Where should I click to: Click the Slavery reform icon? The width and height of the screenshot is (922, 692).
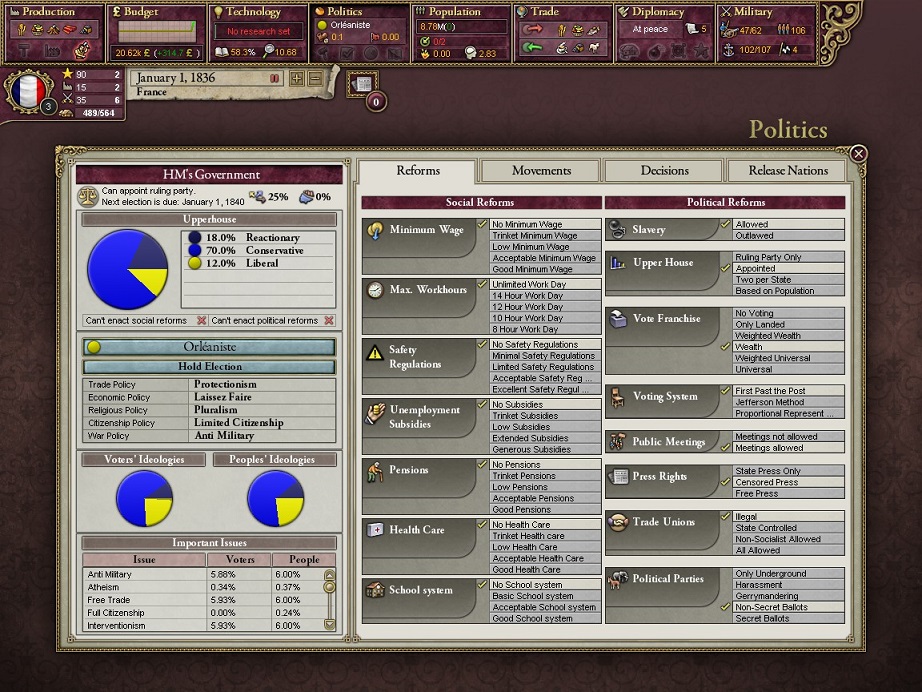pos(618,230)
